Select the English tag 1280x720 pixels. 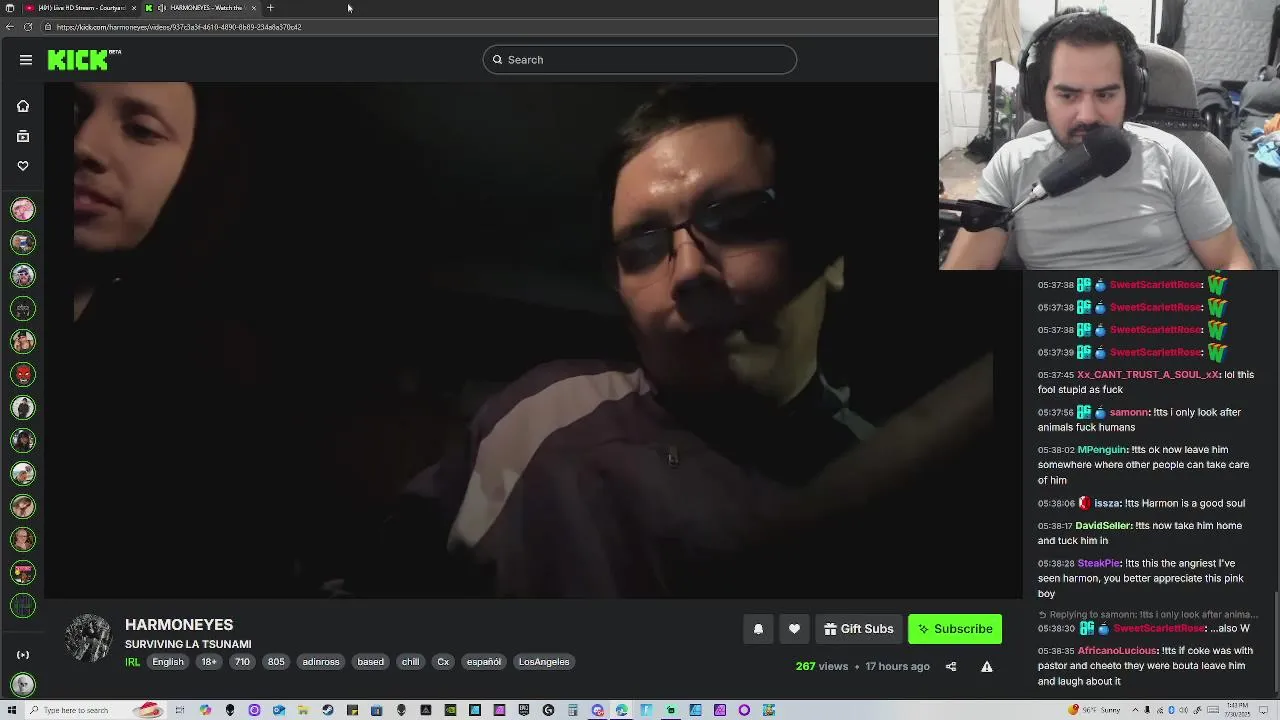[x=168, y=662]
